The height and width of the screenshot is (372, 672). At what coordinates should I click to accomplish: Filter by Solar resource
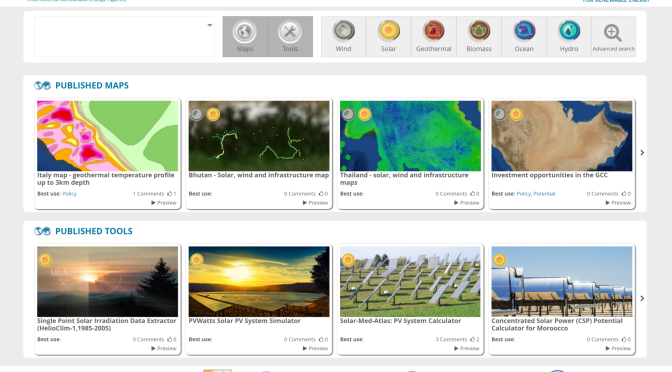[x=389, y=36]
